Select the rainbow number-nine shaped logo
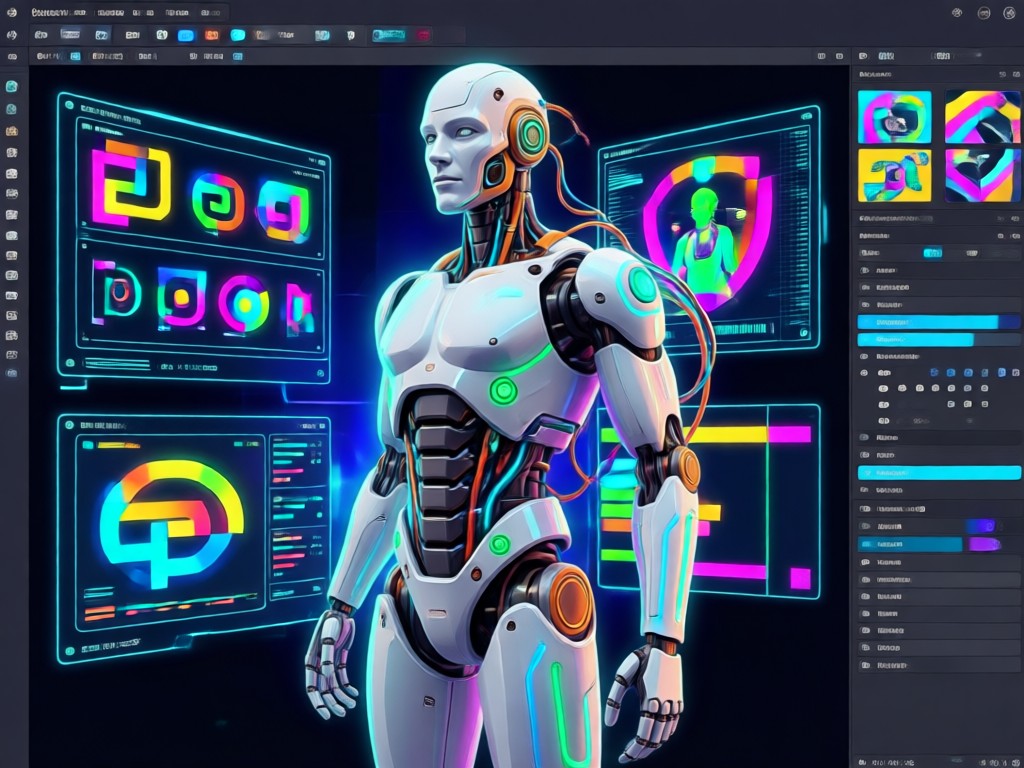 (x=283, y=211)
